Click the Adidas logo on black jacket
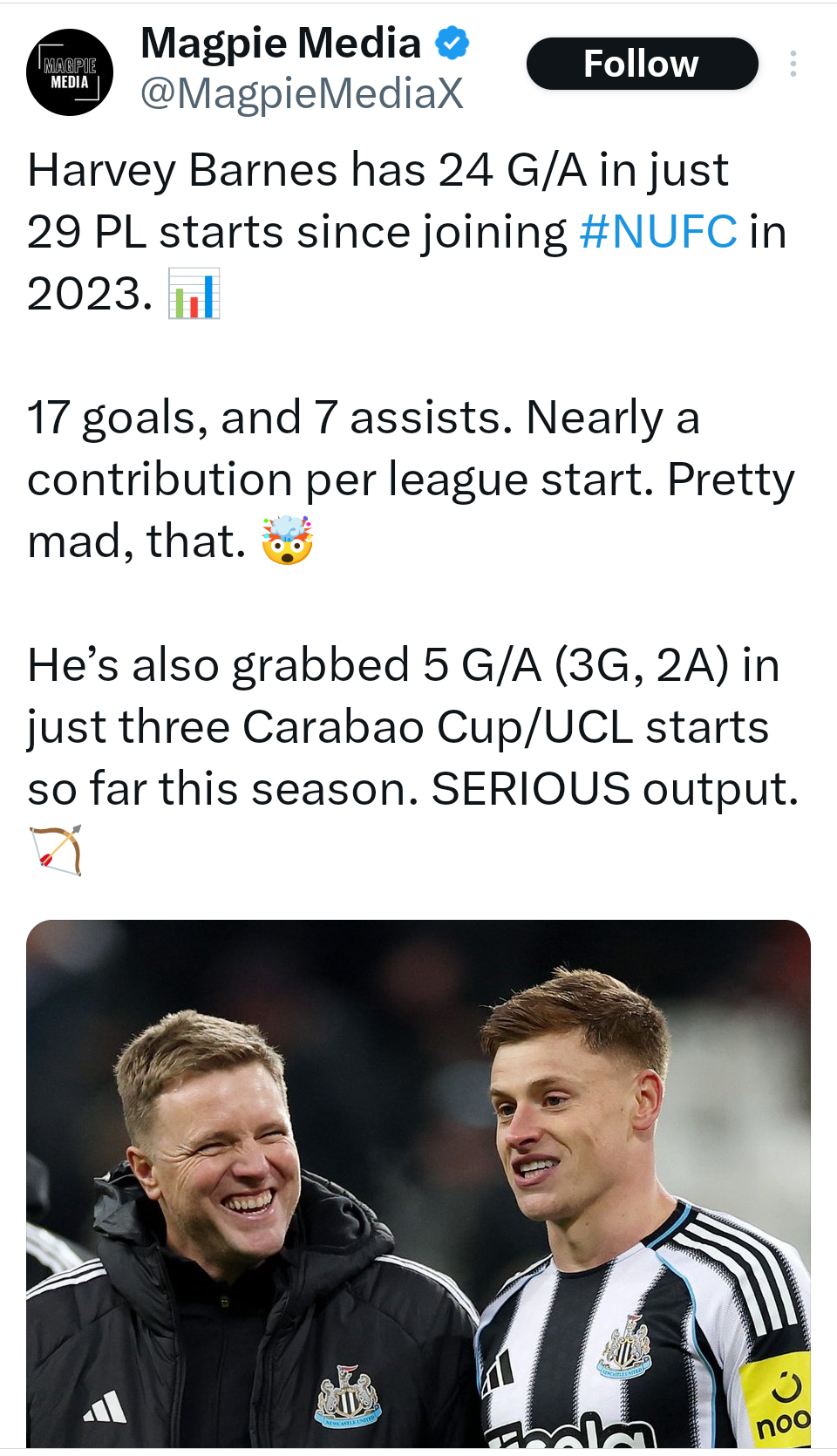 105,1406
